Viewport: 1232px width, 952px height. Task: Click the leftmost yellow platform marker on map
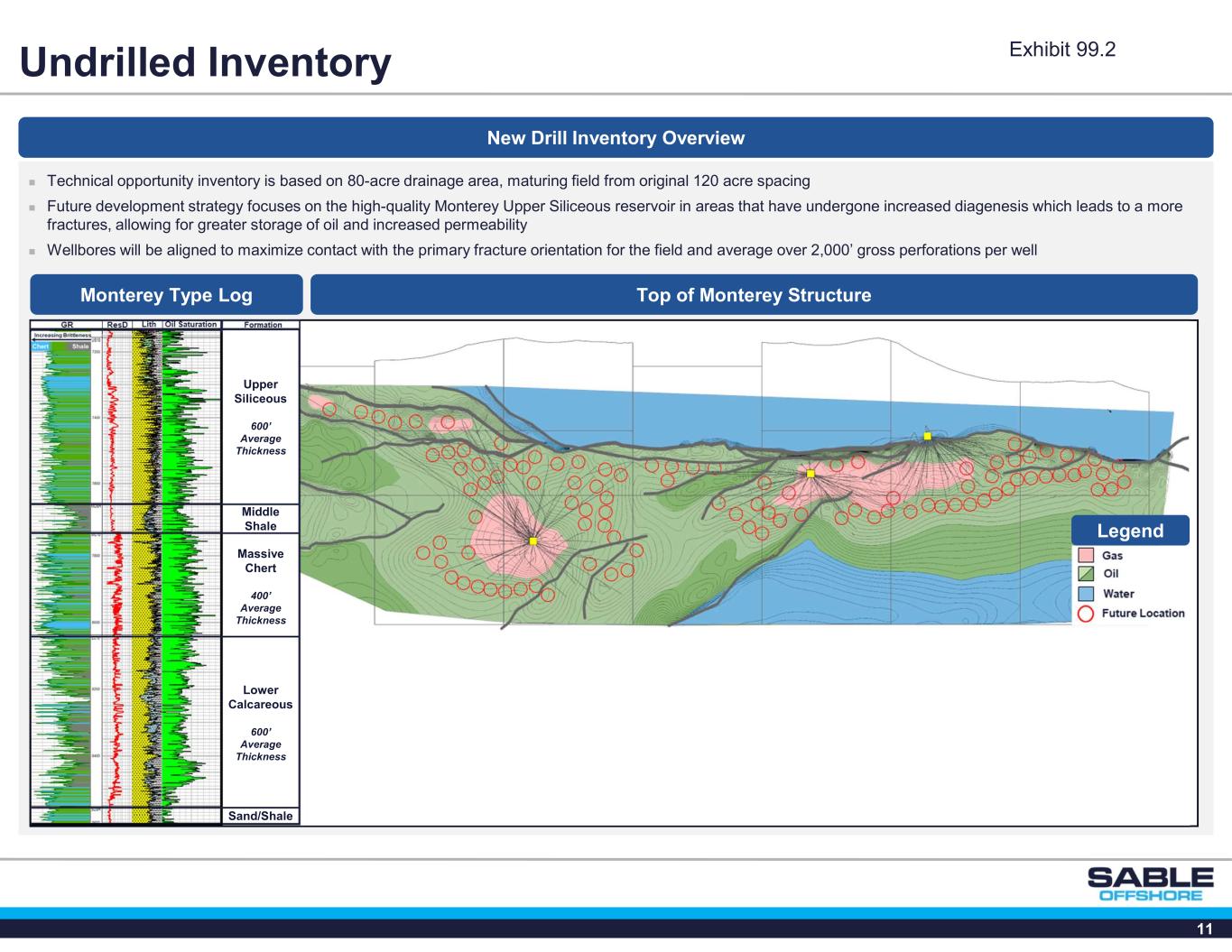(x=533, y=541)
